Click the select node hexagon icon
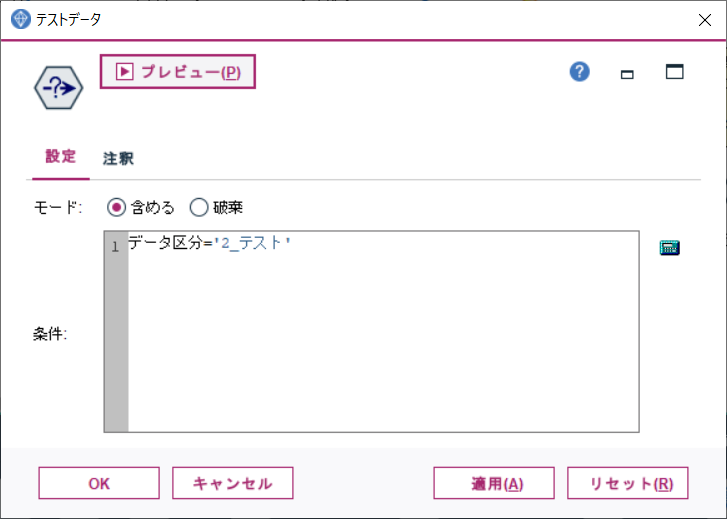 click(58, 88)
